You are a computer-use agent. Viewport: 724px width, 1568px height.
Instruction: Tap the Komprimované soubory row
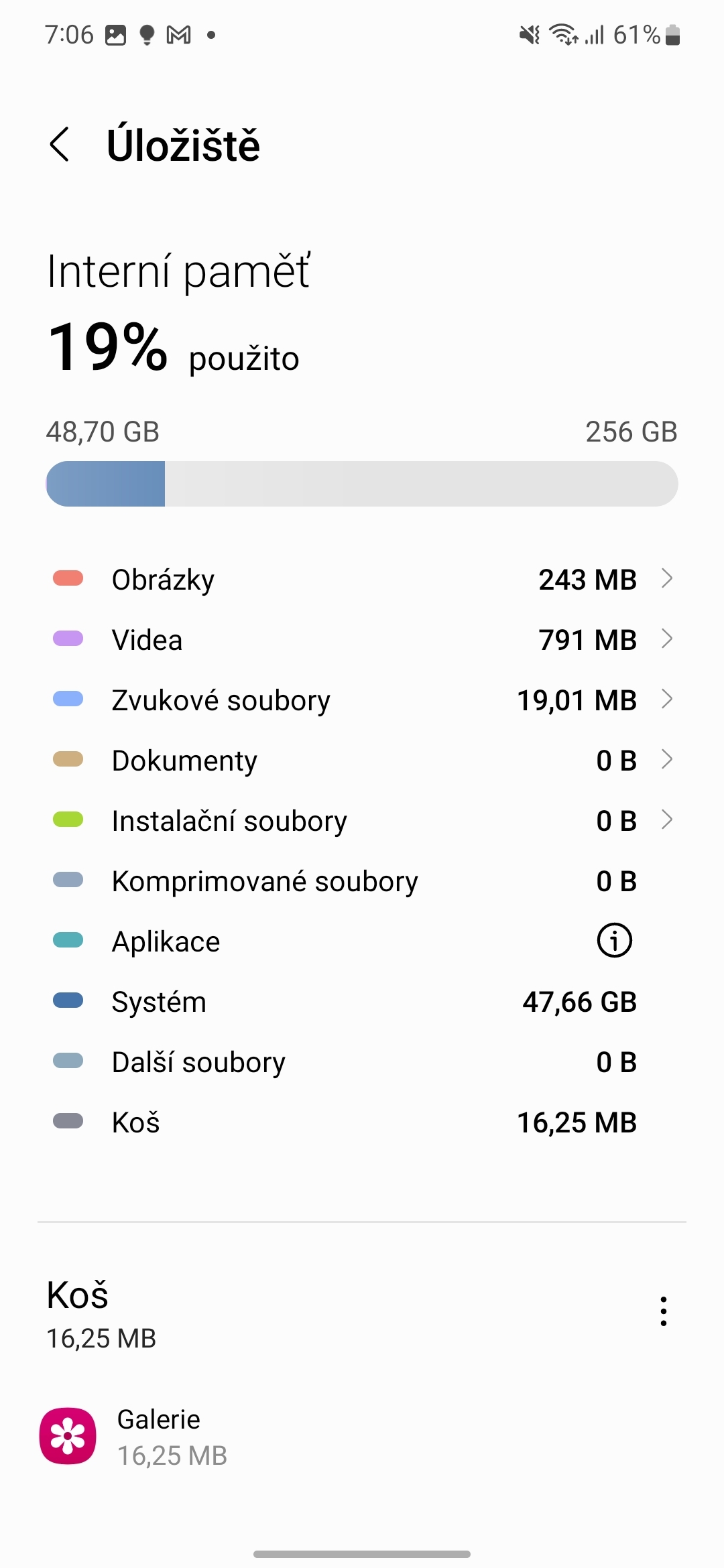click(x=362, y=881)
